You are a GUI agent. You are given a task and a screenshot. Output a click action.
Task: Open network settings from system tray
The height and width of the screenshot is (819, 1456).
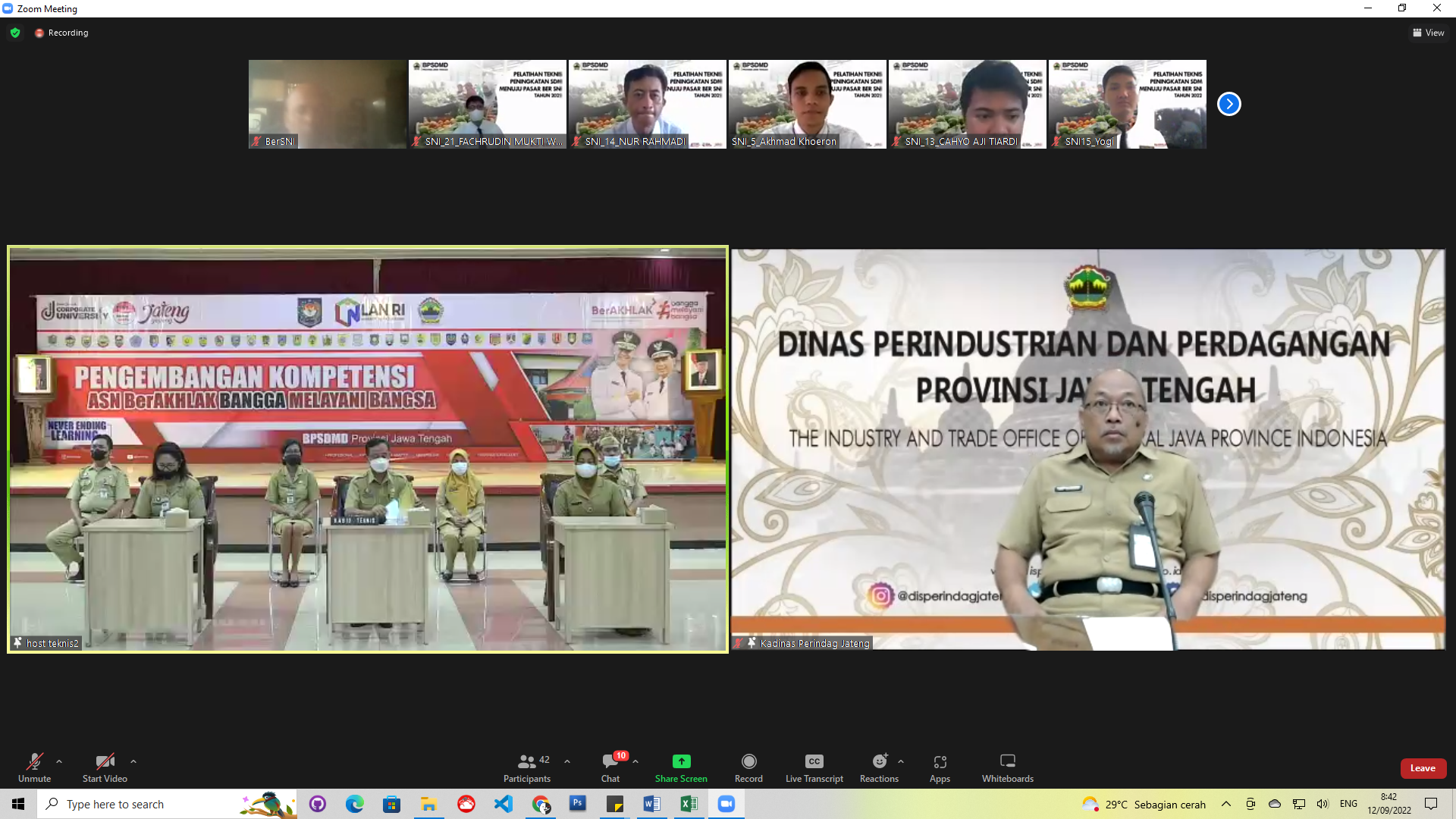[x=1299, y=804]
